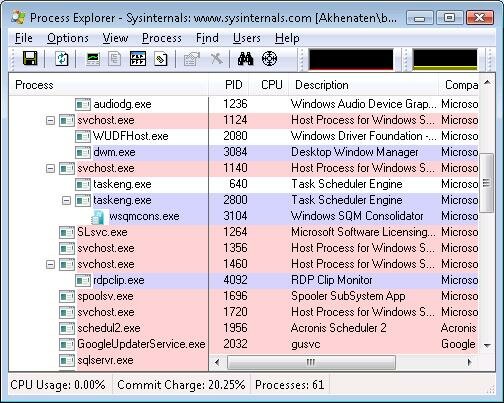Collapse taskeng.exe 2800 tree node
This screenshot has width=504, height=403.
click(x=66, y=200)
